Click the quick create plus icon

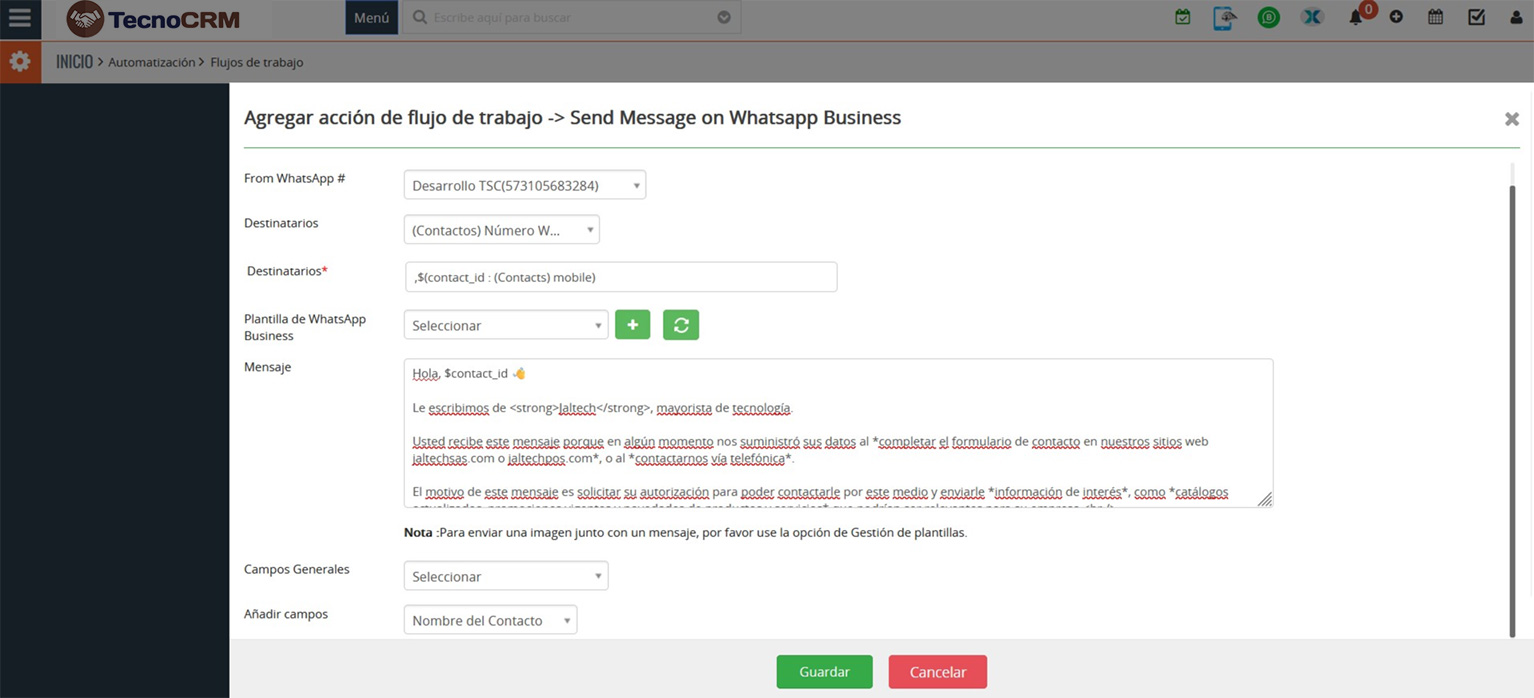point(1396,17)
